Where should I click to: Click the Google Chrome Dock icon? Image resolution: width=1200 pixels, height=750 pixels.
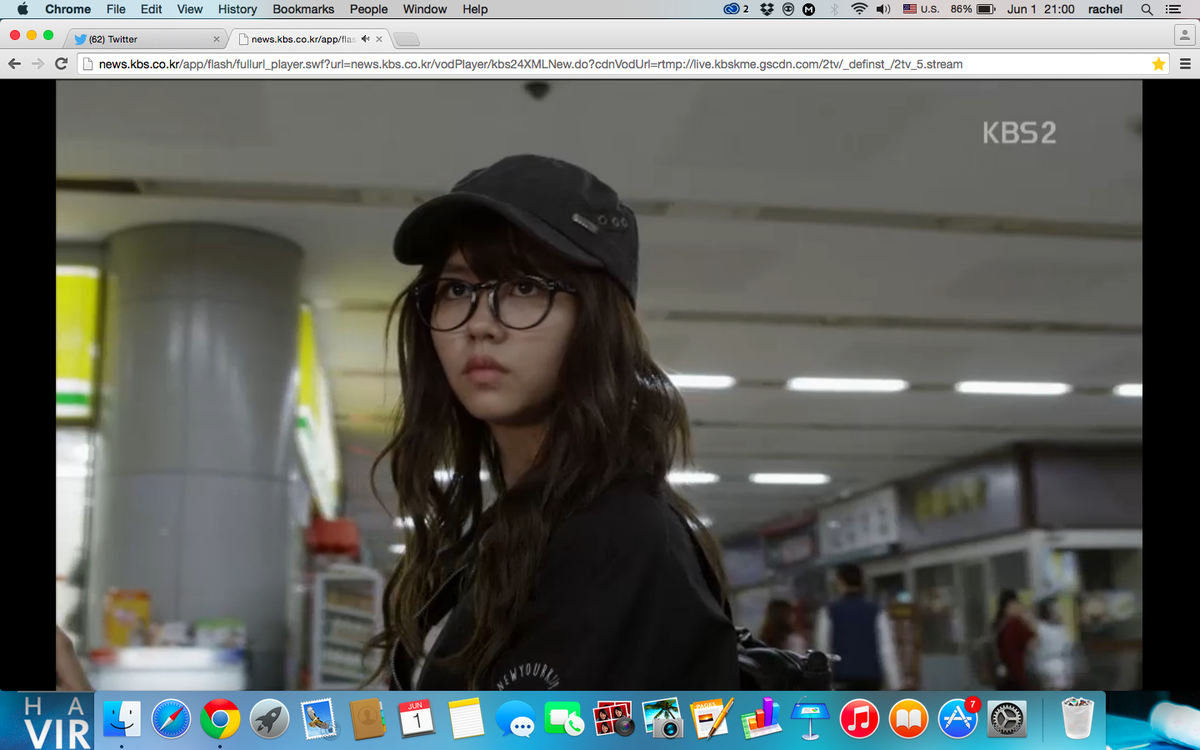click(x=220, y=718)
